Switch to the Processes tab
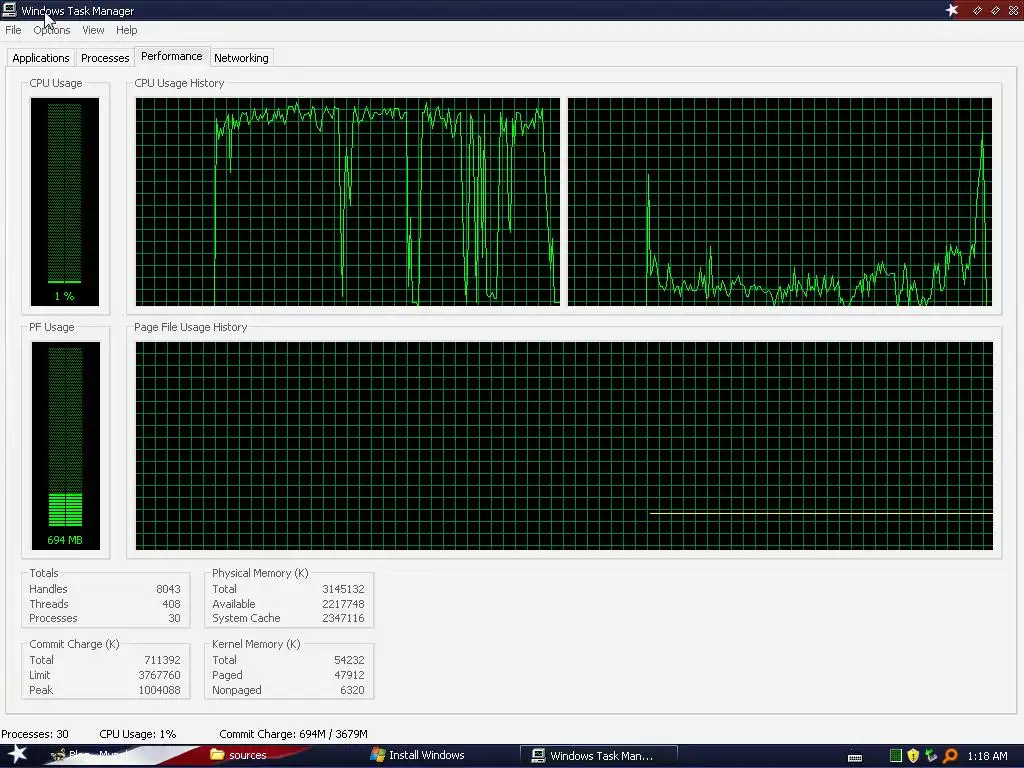1024x768 pixels. 105,57
